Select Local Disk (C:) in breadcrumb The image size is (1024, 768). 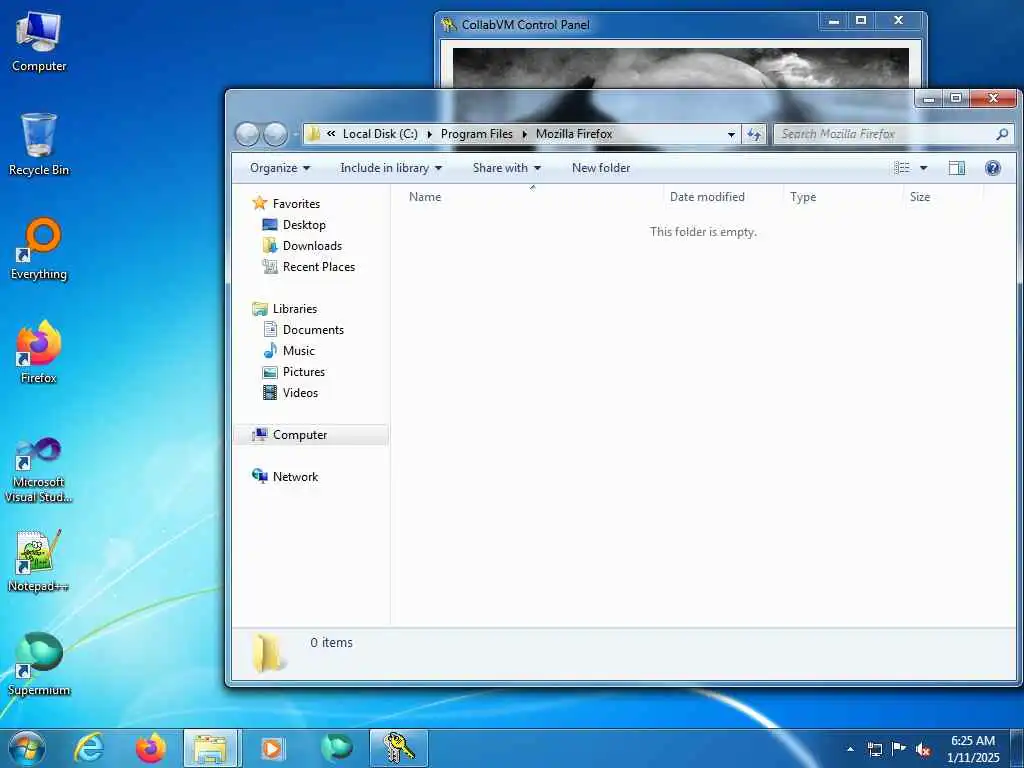[380, 134]
